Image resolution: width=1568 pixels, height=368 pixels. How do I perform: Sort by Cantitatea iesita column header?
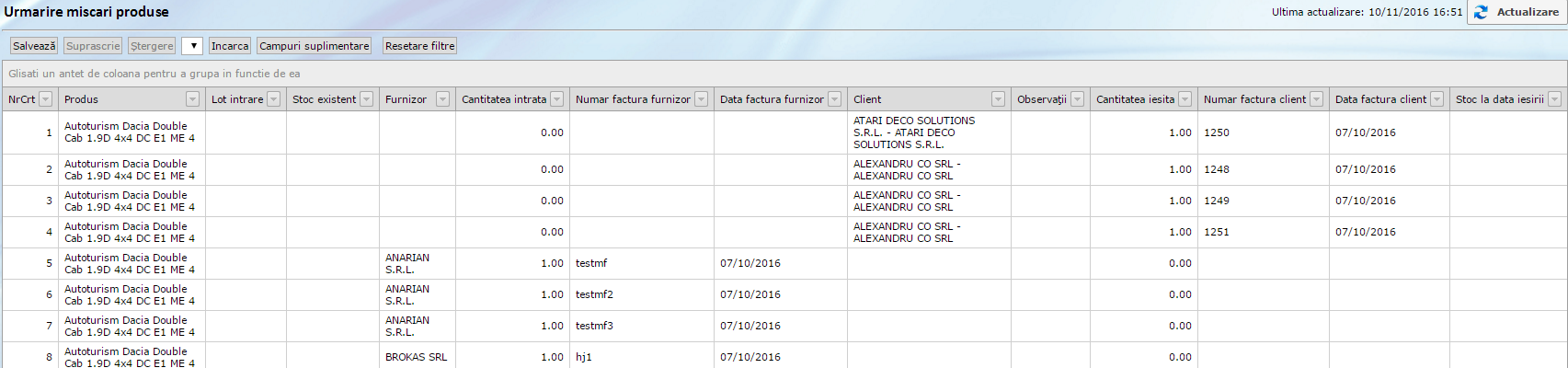pyautogui.click(x=1135, y=99)
